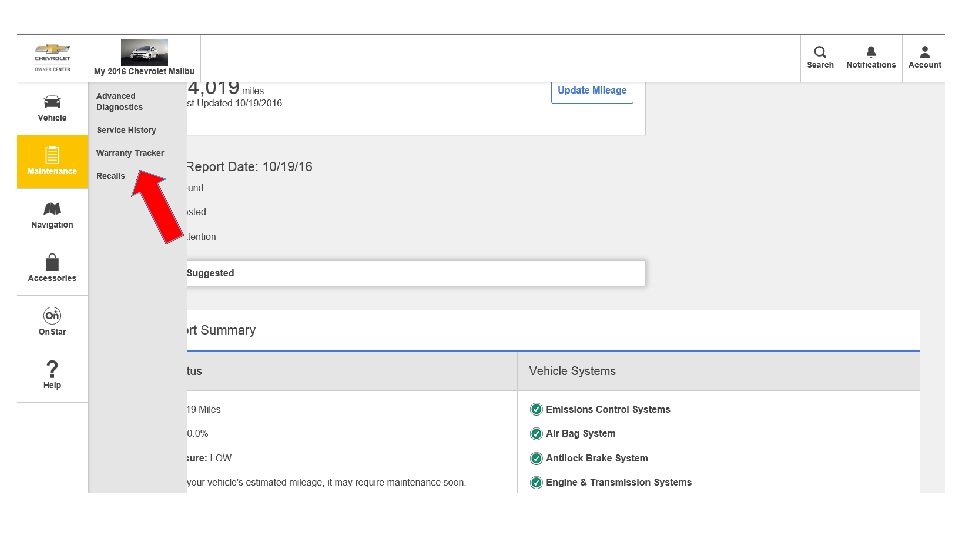Screen dimensions: 960x540
Task: Open Warranty Tracker submenu item
Action: point(130,153)
